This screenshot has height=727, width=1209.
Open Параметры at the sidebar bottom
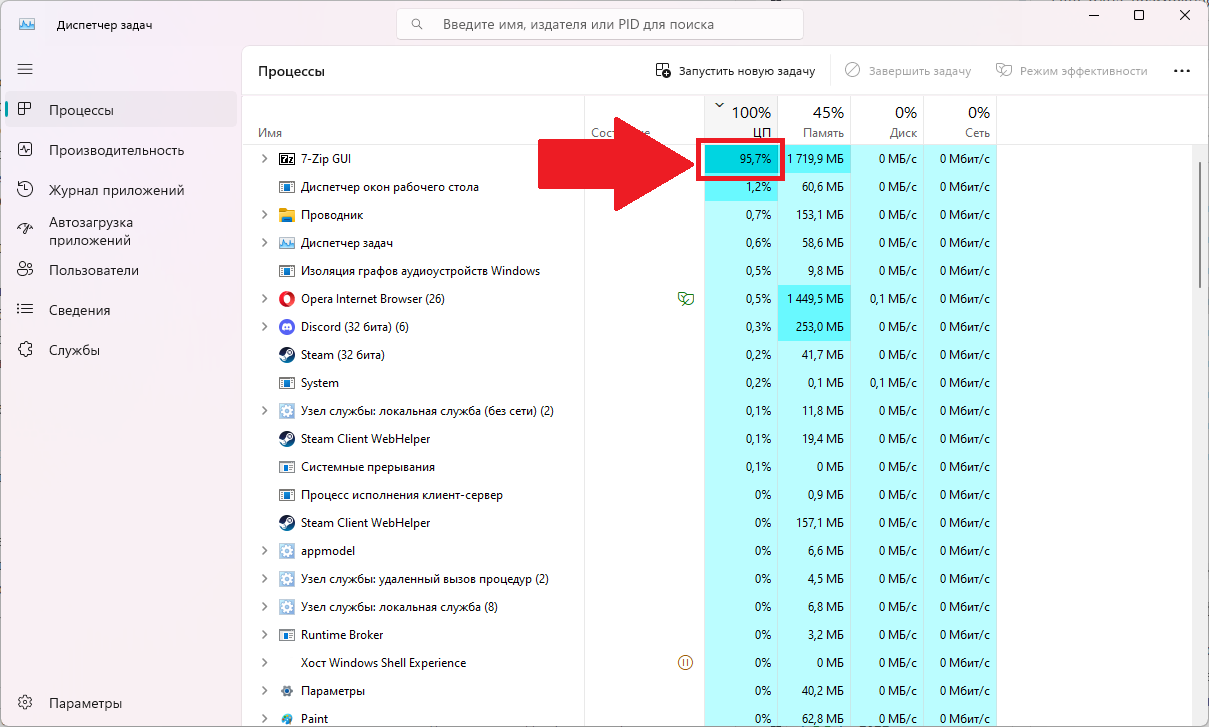(85, 703)
